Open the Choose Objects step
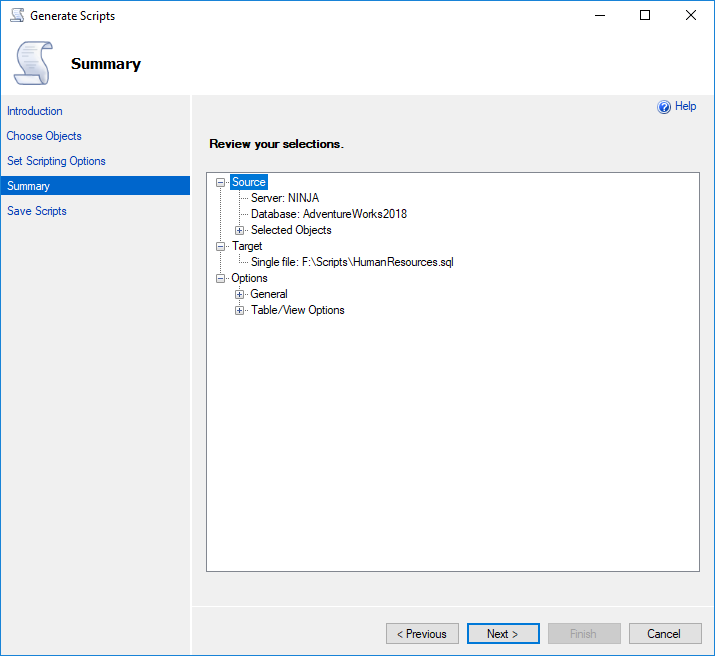Screen dimensions: 715x656 coord(44,136)
